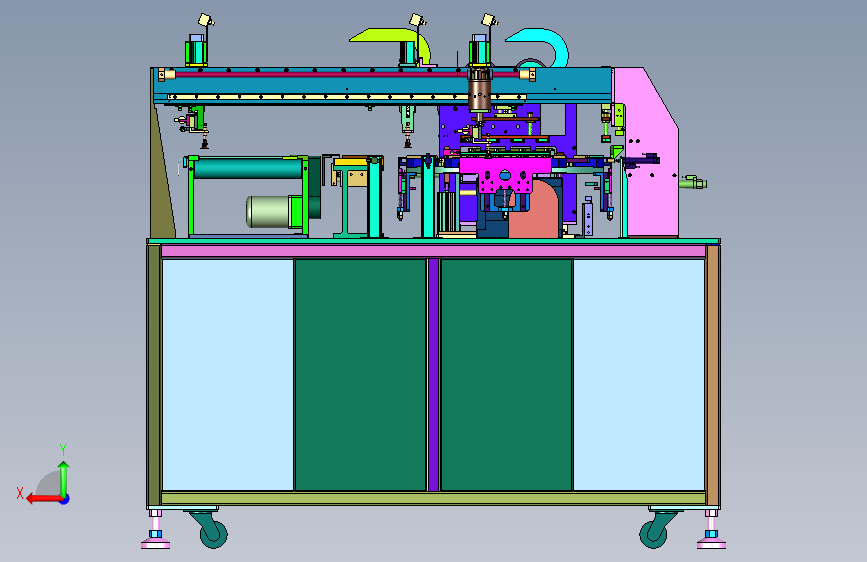This screenshot has height=562, width=867.
Task: Pick the leftmost motor on top of gantry
Action: (196, 50)
